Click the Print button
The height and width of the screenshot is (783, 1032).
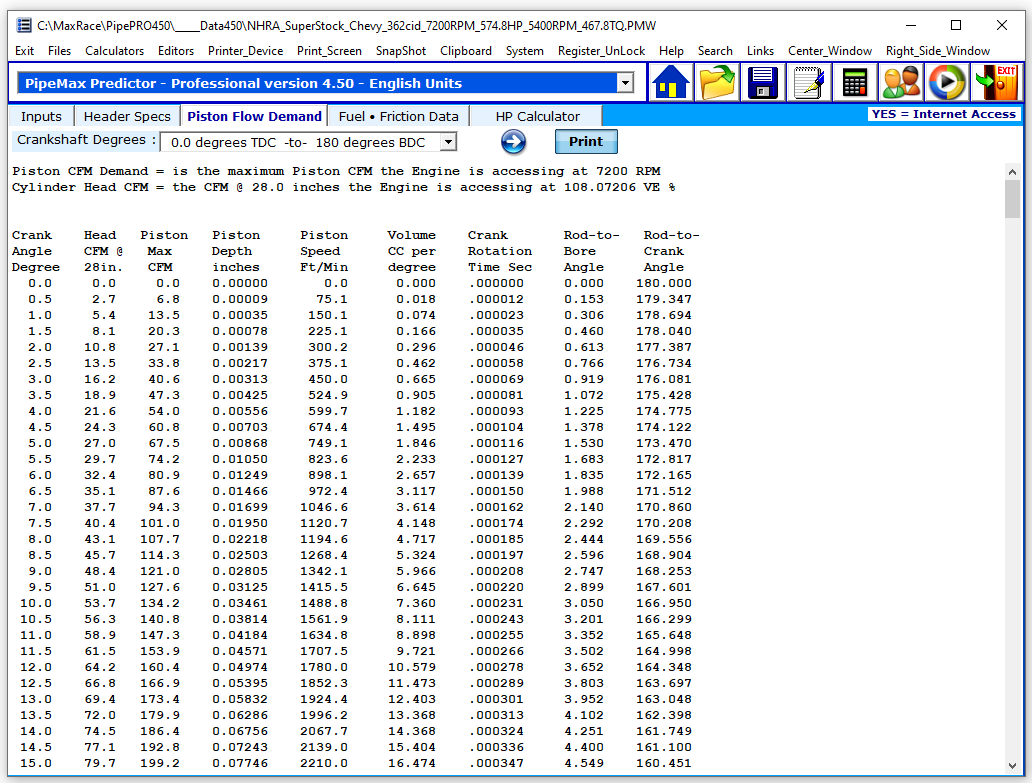pos(586,141)
